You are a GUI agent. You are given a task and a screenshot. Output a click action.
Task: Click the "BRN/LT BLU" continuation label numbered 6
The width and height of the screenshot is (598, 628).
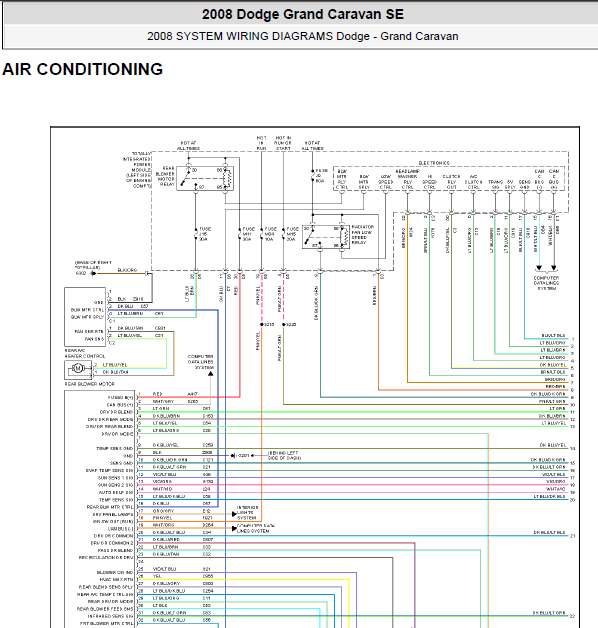[x=553, y=372]
